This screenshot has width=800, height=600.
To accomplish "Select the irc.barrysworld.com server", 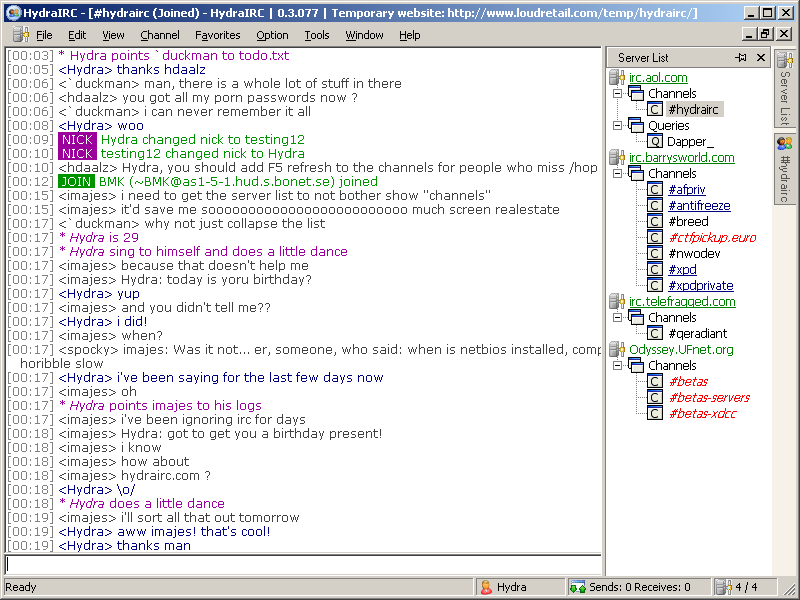I will (x=682, y=158).
